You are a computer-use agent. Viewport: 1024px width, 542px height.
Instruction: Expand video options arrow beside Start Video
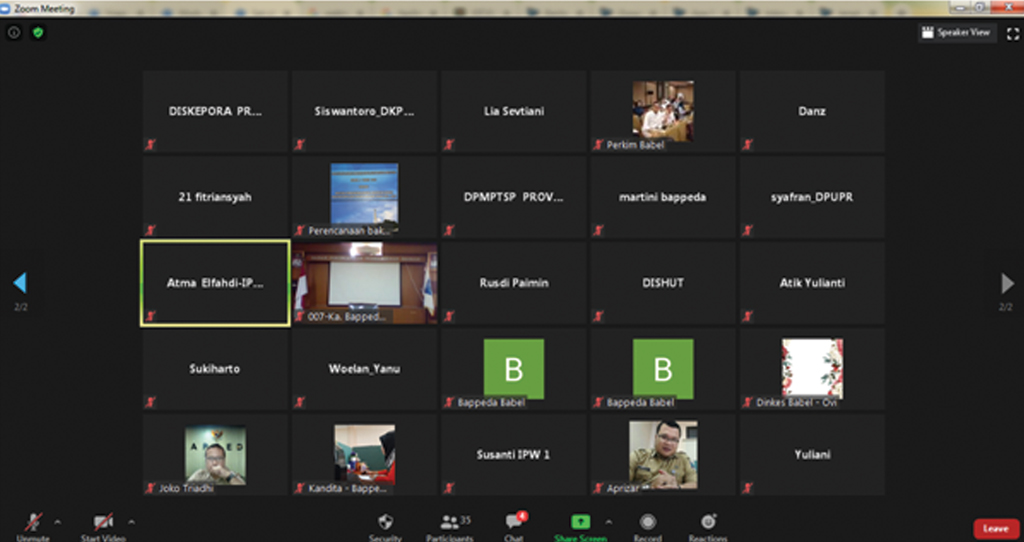pyautogui.click(x=131, y=522)
